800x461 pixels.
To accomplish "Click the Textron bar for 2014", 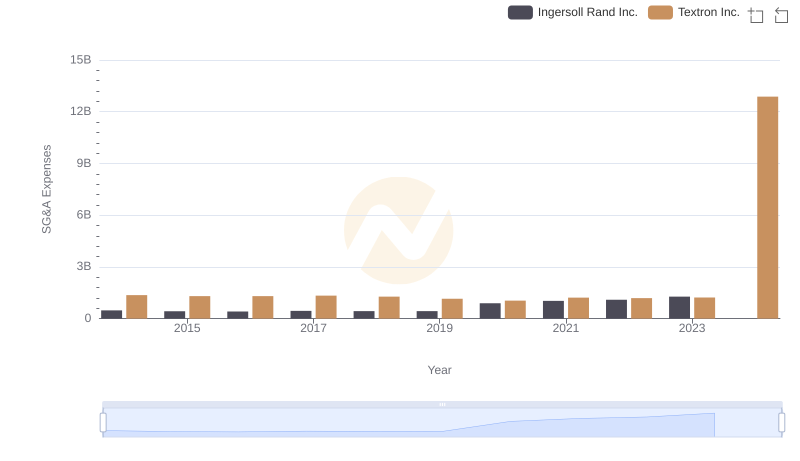I will (137, 307).
